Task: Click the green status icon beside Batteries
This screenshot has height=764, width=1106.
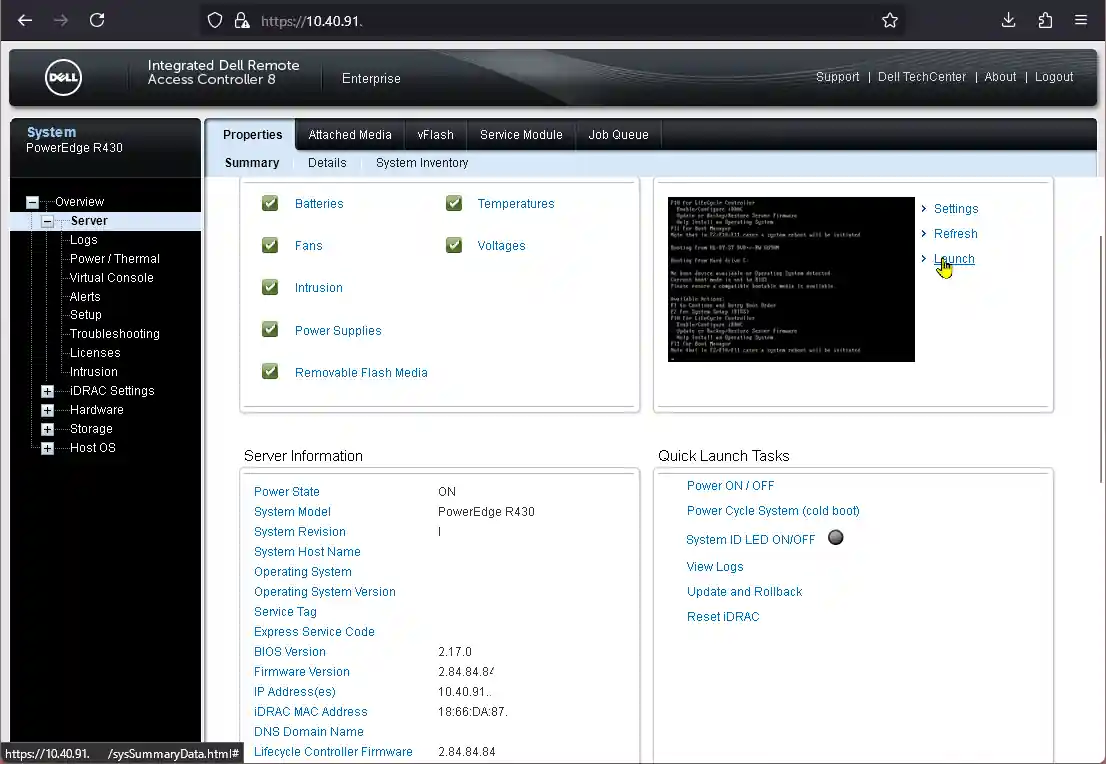Action: 270,203
